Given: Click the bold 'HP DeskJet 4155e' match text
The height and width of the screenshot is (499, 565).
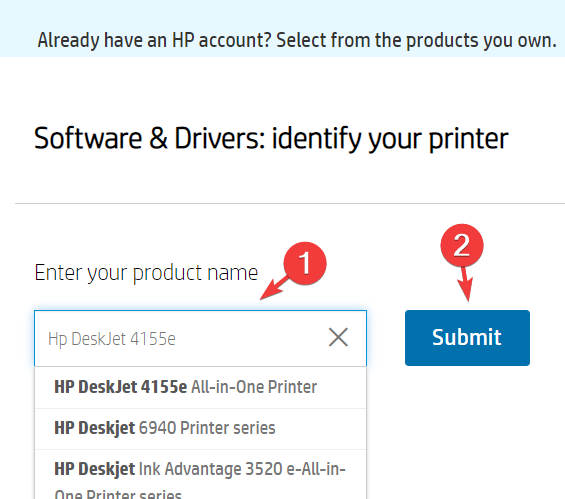Looking at the screenshot, I should coord(120,387).
